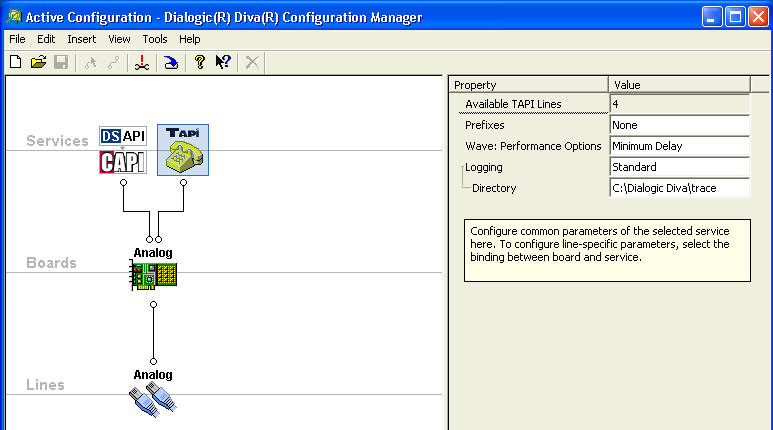Viewport: 773px width, 430px height.
Task: Click the help description text box
Action: pyautogui.click(x=607, y=251)
